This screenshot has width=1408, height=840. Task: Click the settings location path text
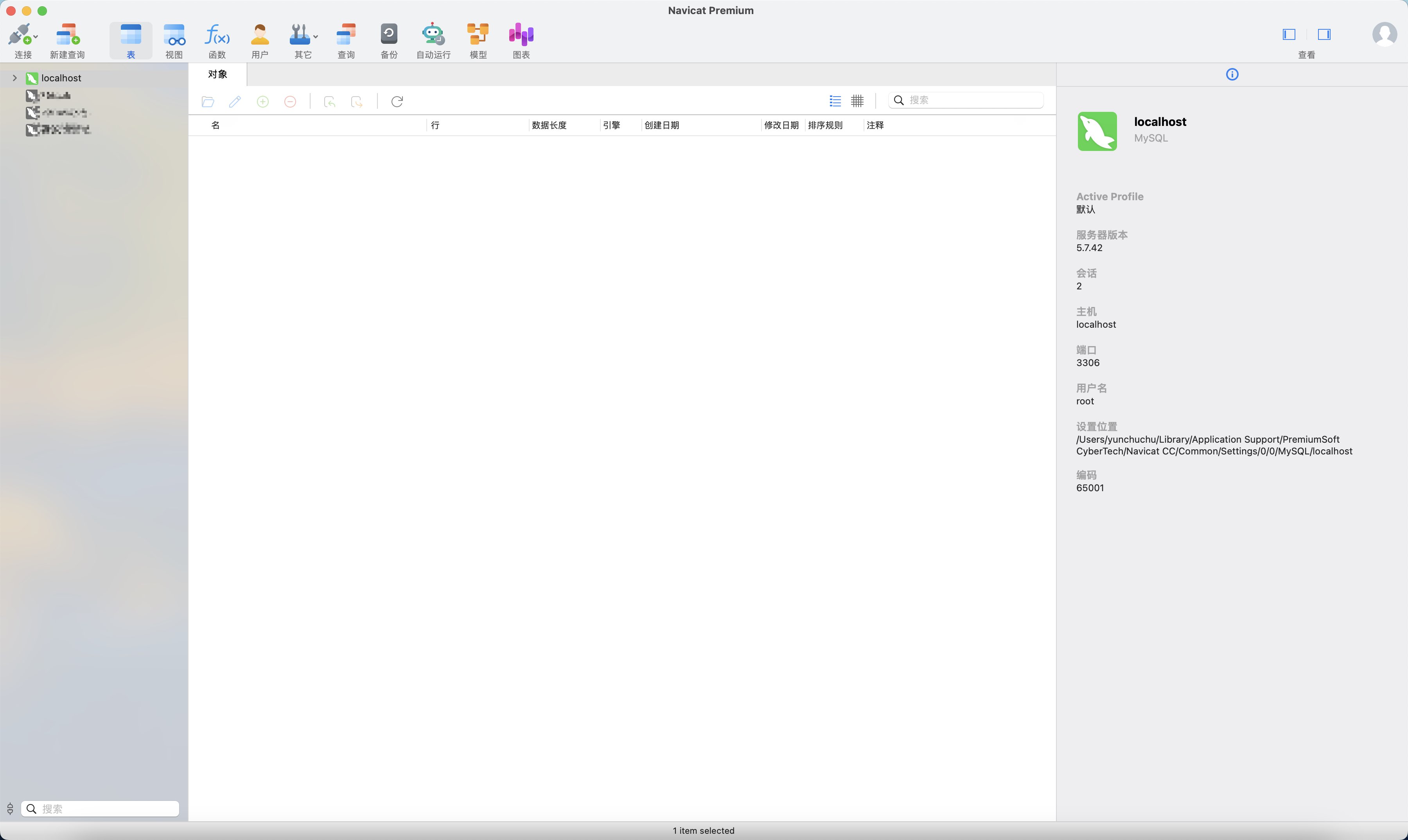(1214, 445)
